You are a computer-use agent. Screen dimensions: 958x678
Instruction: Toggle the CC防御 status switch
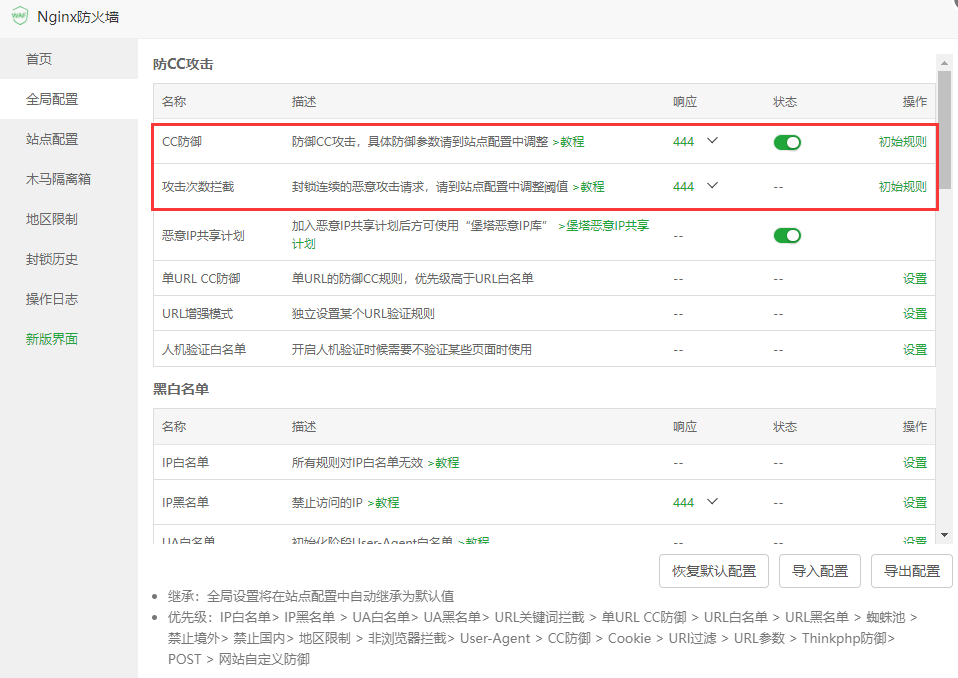point(787,142)
